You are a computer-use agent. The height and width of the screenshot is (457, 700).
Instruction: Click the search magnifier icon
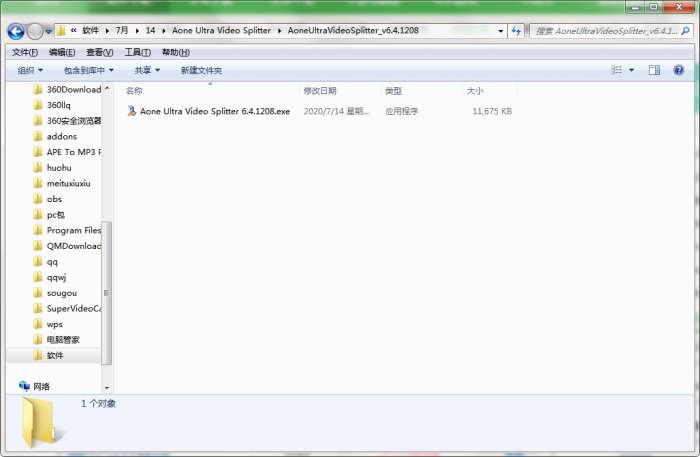(x=685, y=31)
